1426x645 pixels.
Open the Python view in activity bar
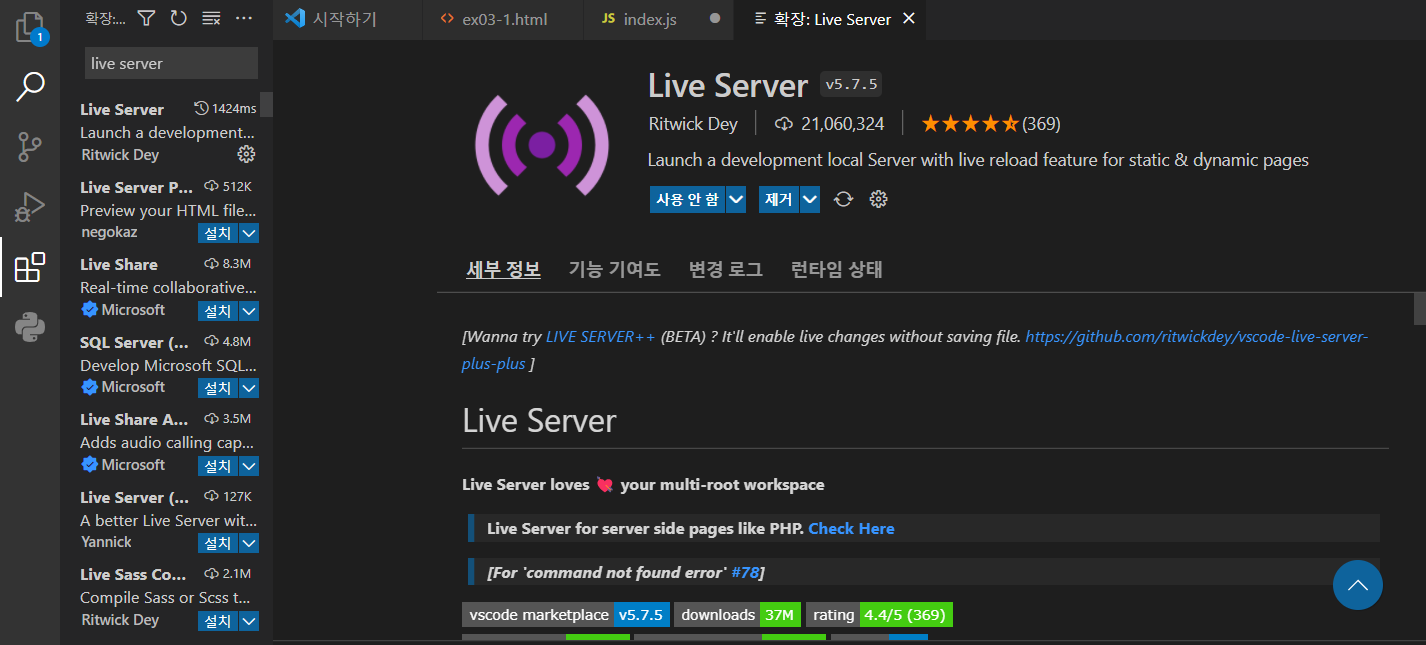[30, 327]
